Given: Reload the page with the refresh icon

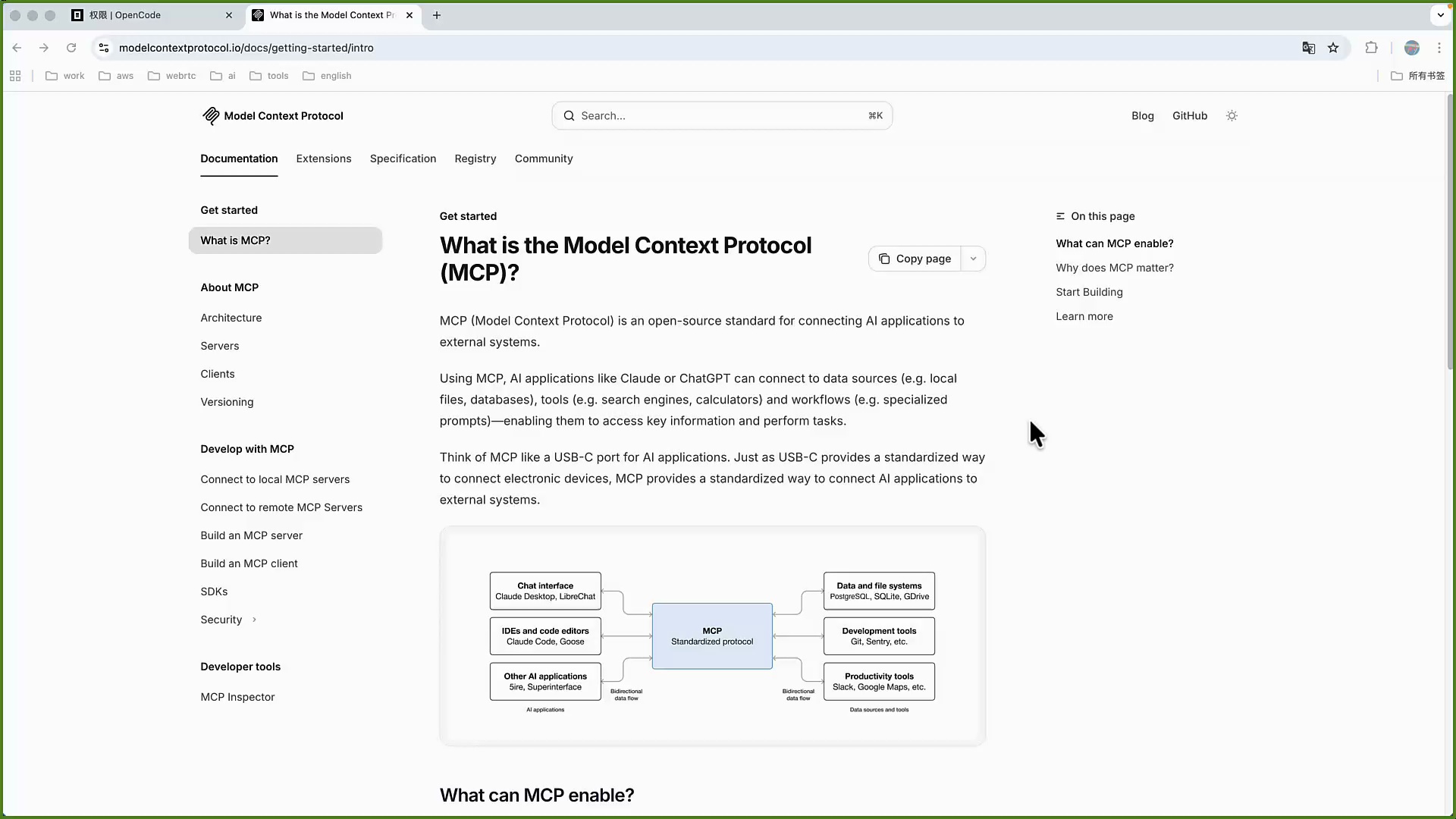Looking at the screenshot, I should click(x=71, y=48).
